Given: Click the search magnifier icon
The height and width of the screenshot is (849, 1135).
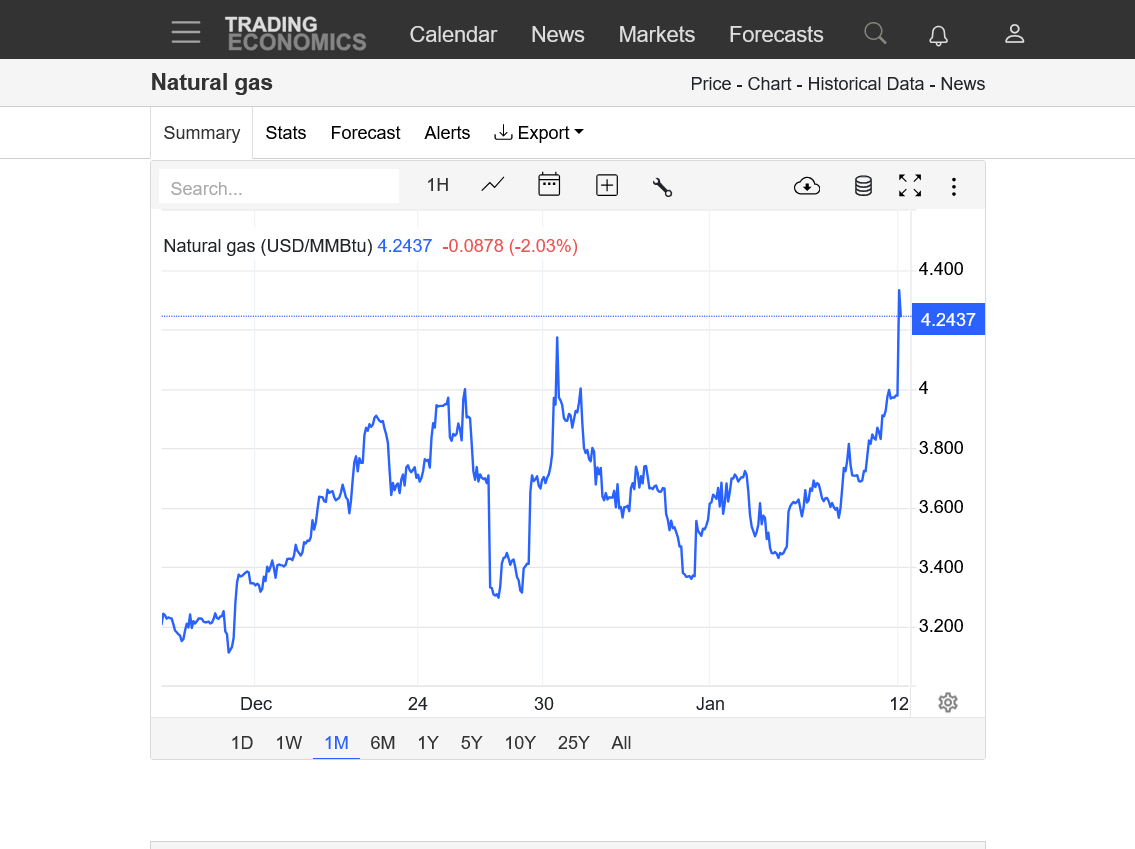Looking at the screenshot, I should pos(875,33).
